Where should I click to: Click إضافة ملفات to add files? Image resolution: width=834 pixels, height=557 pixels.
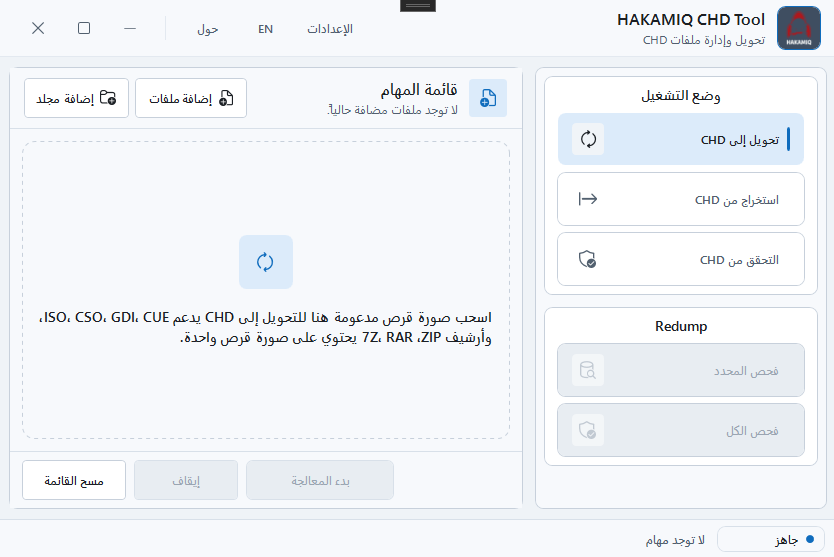tap(191, 98)
